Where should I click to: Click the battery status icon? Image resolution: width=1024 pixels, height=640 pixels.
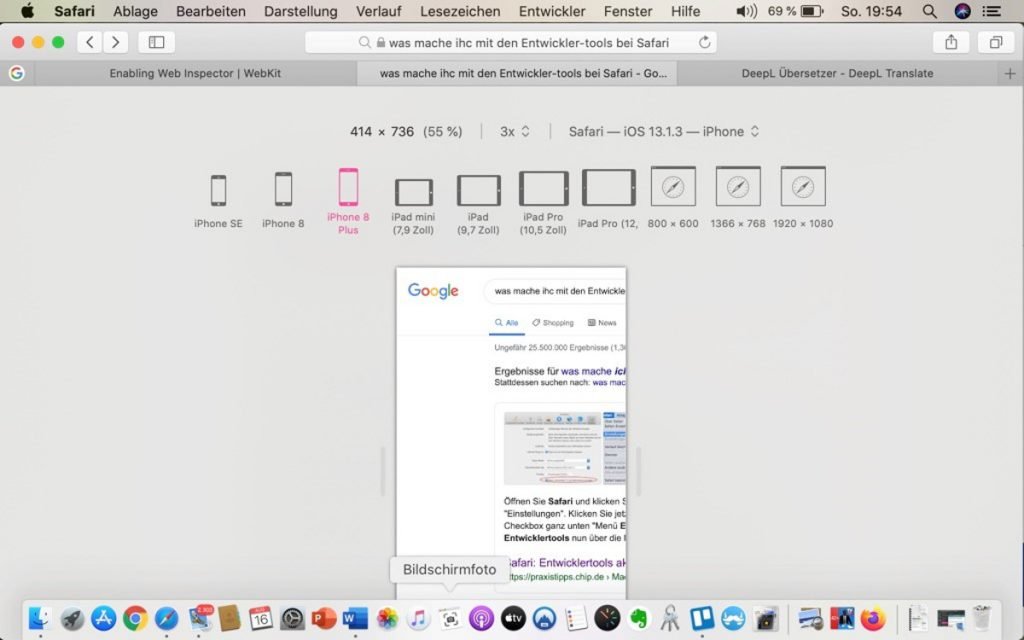812,11
